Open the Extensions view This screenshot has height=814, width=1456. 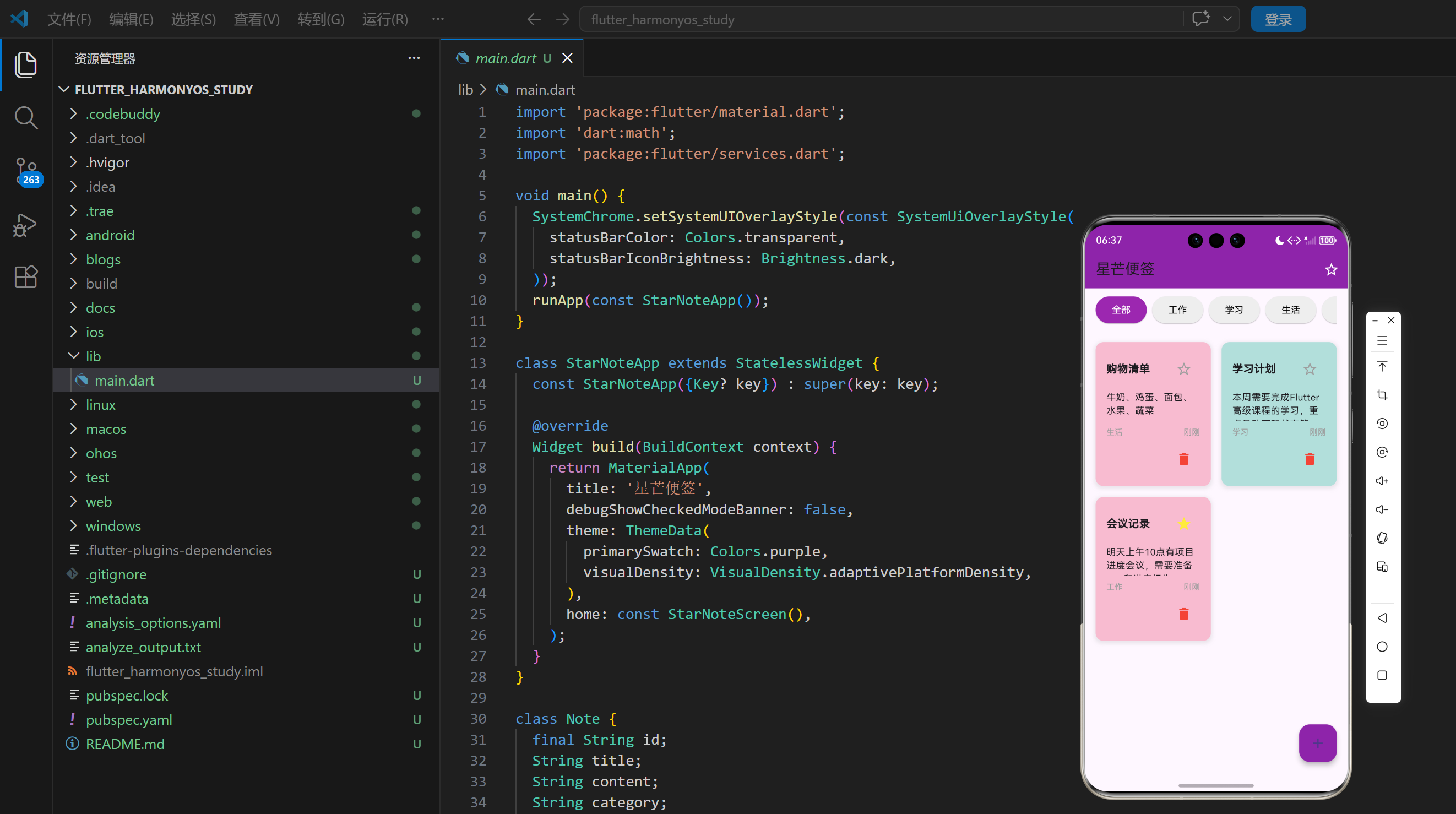(x=25, y=277)
